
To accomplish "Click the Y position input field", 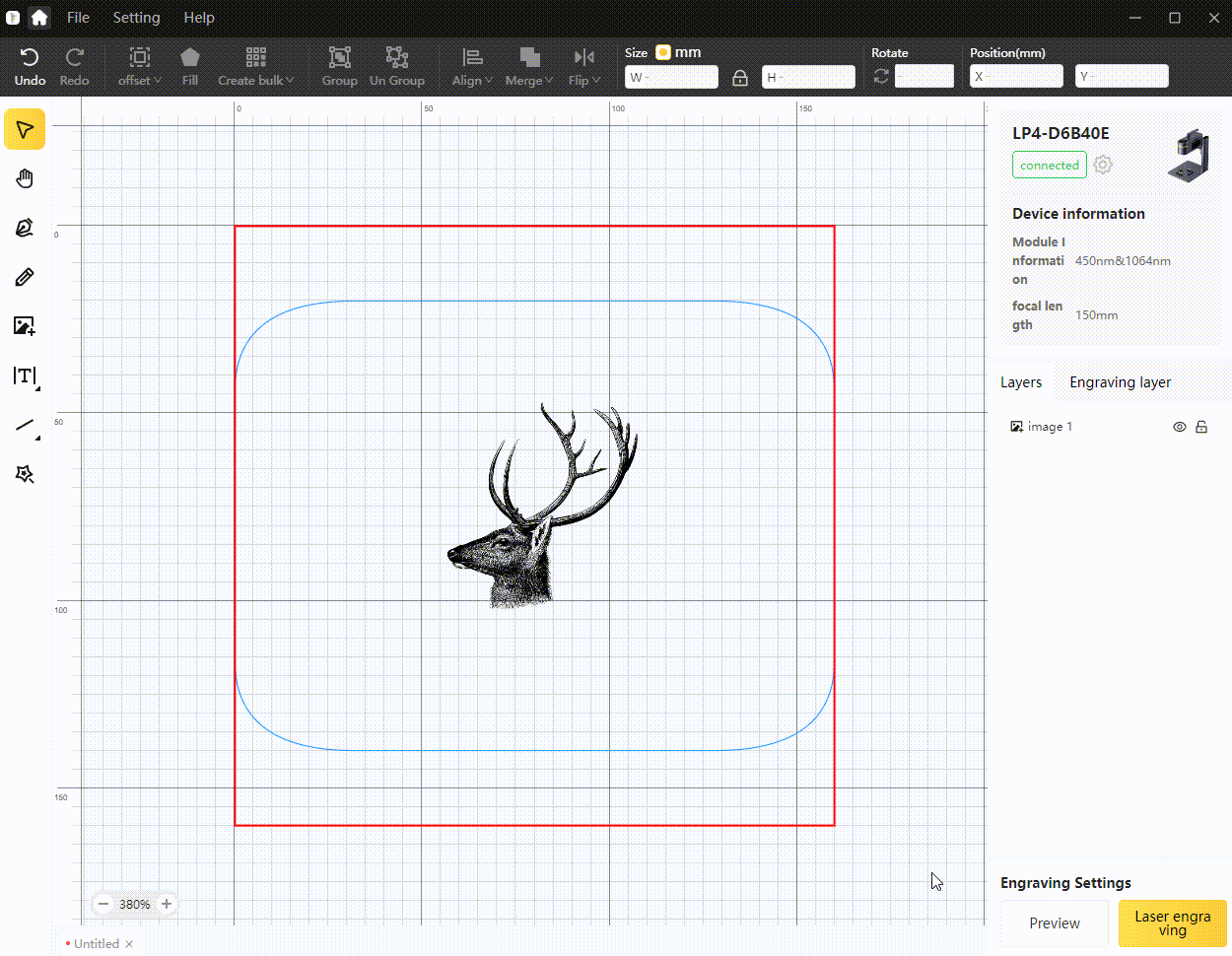I will pos(1122,76).
